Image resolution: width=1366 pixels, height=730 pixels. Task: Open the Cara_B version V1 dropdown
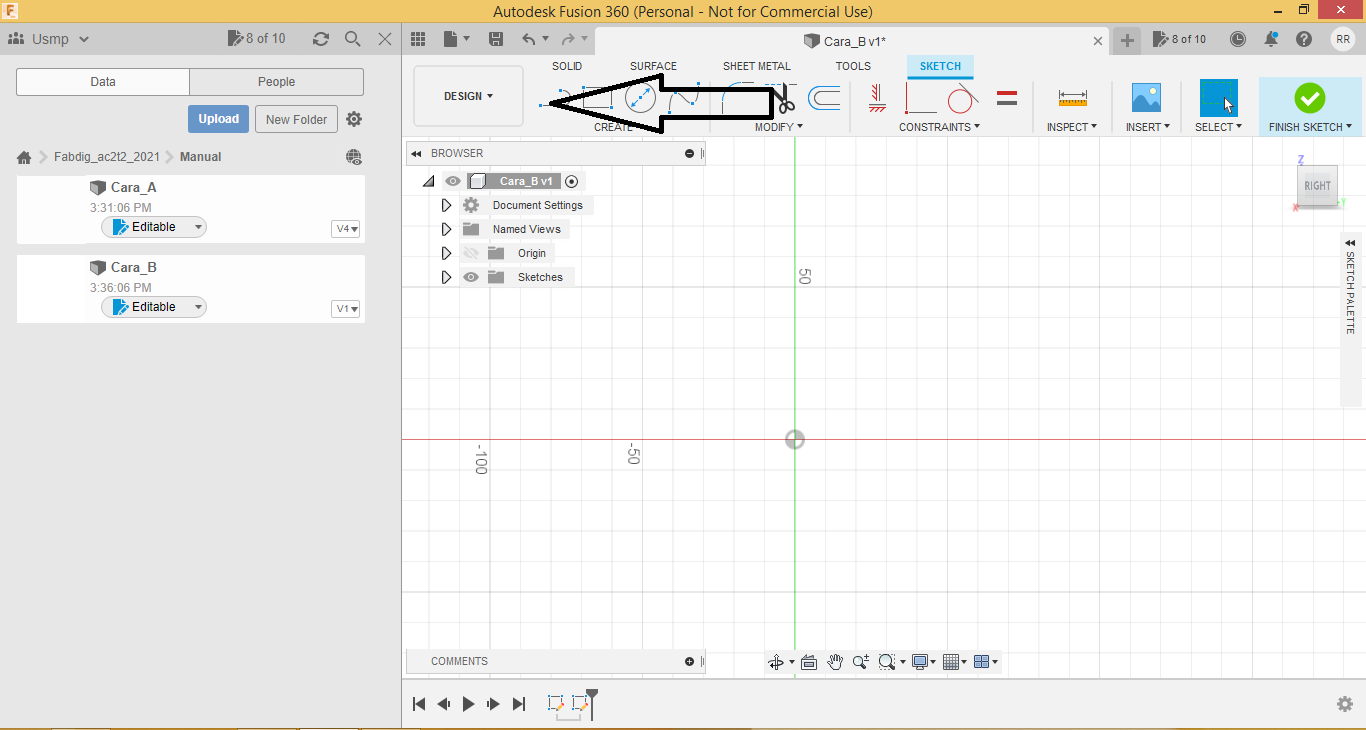click(346, 309)
